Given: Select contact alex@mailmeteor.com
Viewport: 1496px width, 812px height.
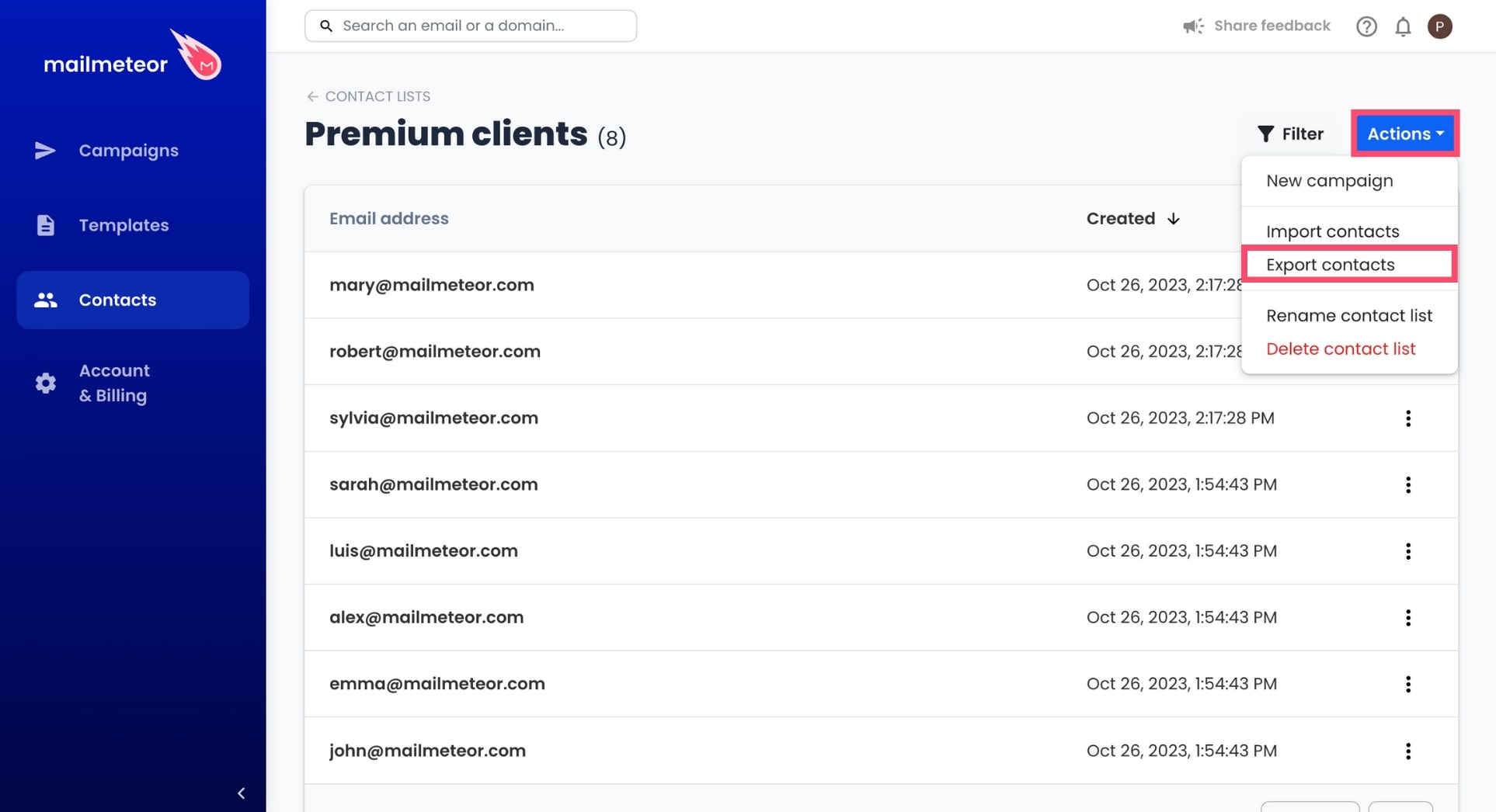Looking at the screenshot, I should (426, 617).
